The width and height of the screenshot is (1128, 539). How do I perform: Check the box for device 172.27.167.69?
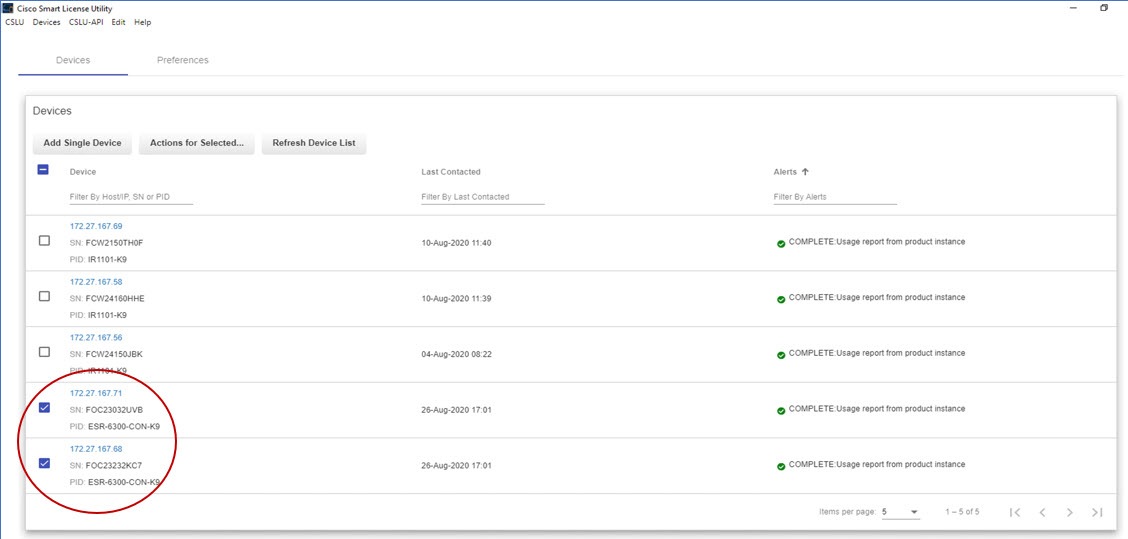(44, 241)
